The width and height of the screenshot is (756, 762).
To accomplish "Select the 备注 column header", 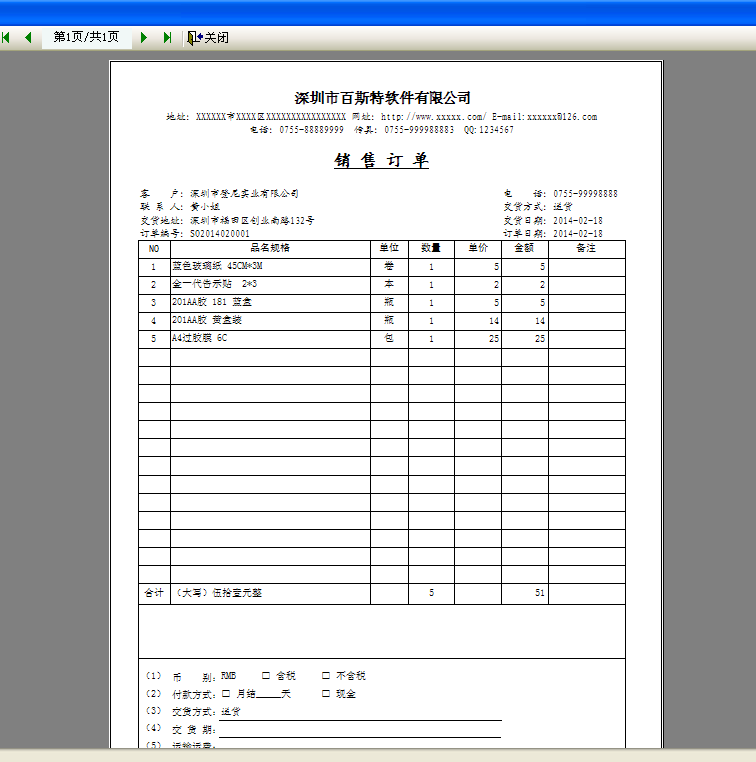I will 586,248.
